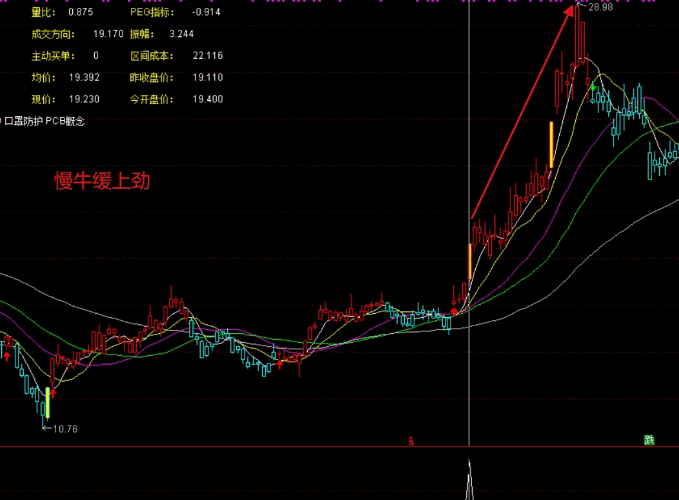Screen dimensions: 679x500
Task: Click the 成交方向 label
Action: click(53, 34)
